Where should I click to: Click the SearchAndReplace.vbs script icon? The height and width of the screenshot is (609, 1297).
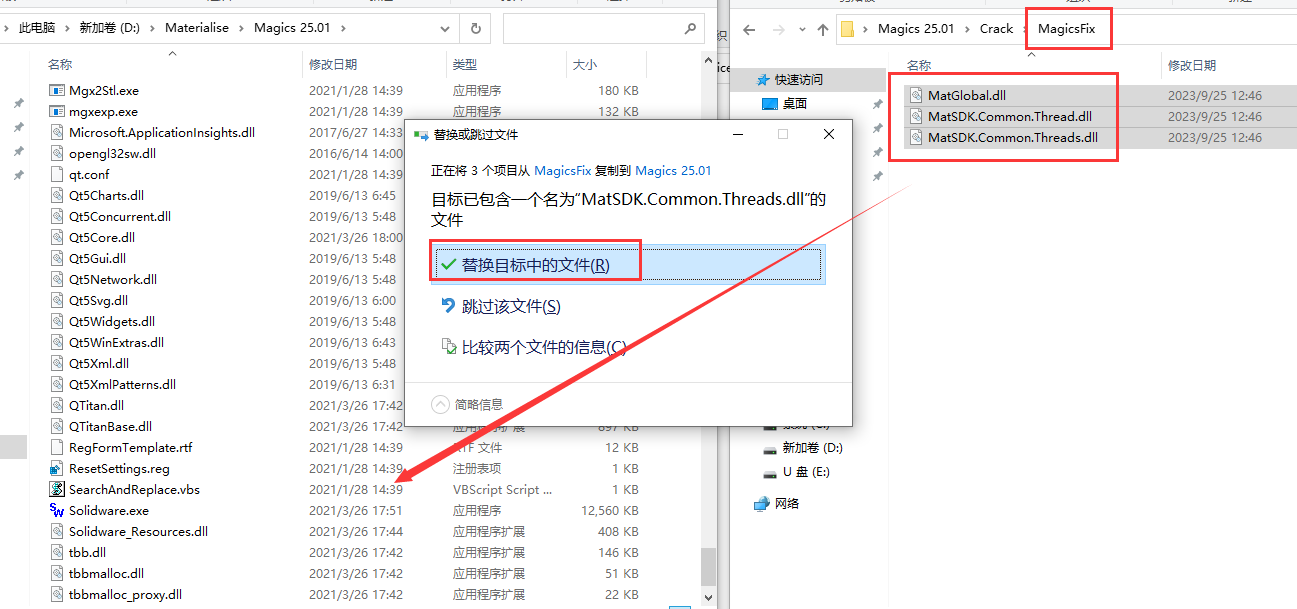tap(57, 490)
